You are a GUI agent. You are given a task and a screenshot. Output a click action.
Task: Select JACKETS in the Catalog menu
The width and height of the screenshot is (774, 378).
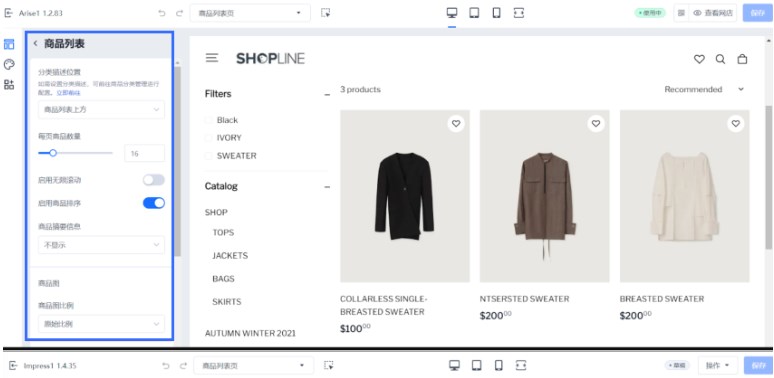230,256
